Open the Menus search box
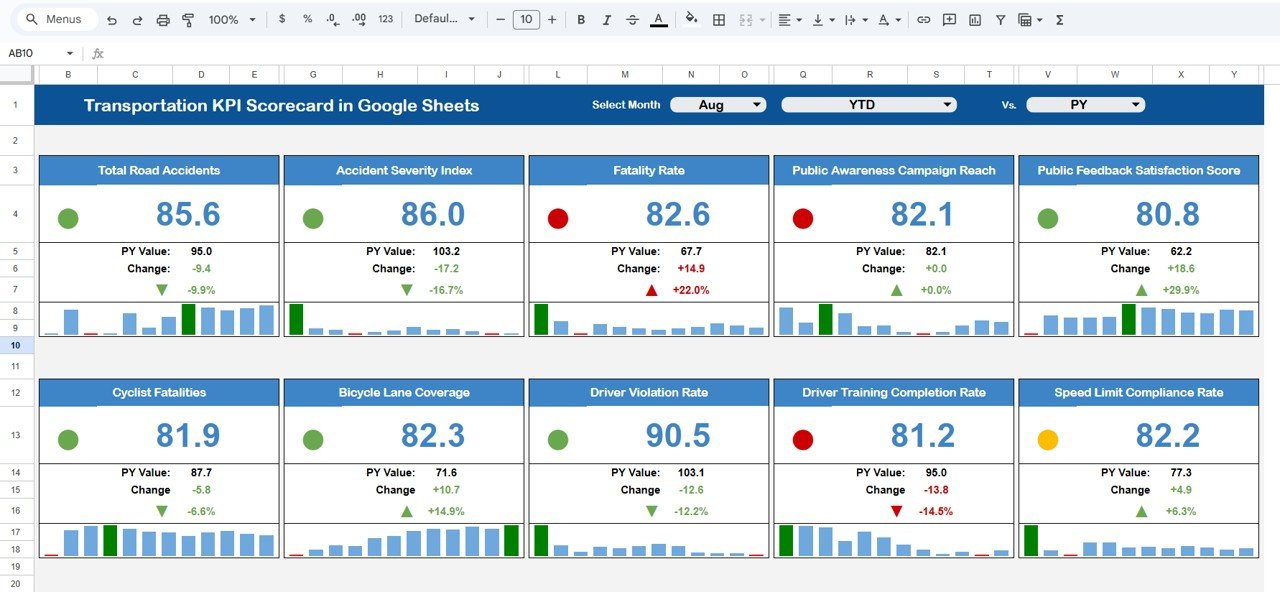 pyautogui.click(x=55, y=18)
